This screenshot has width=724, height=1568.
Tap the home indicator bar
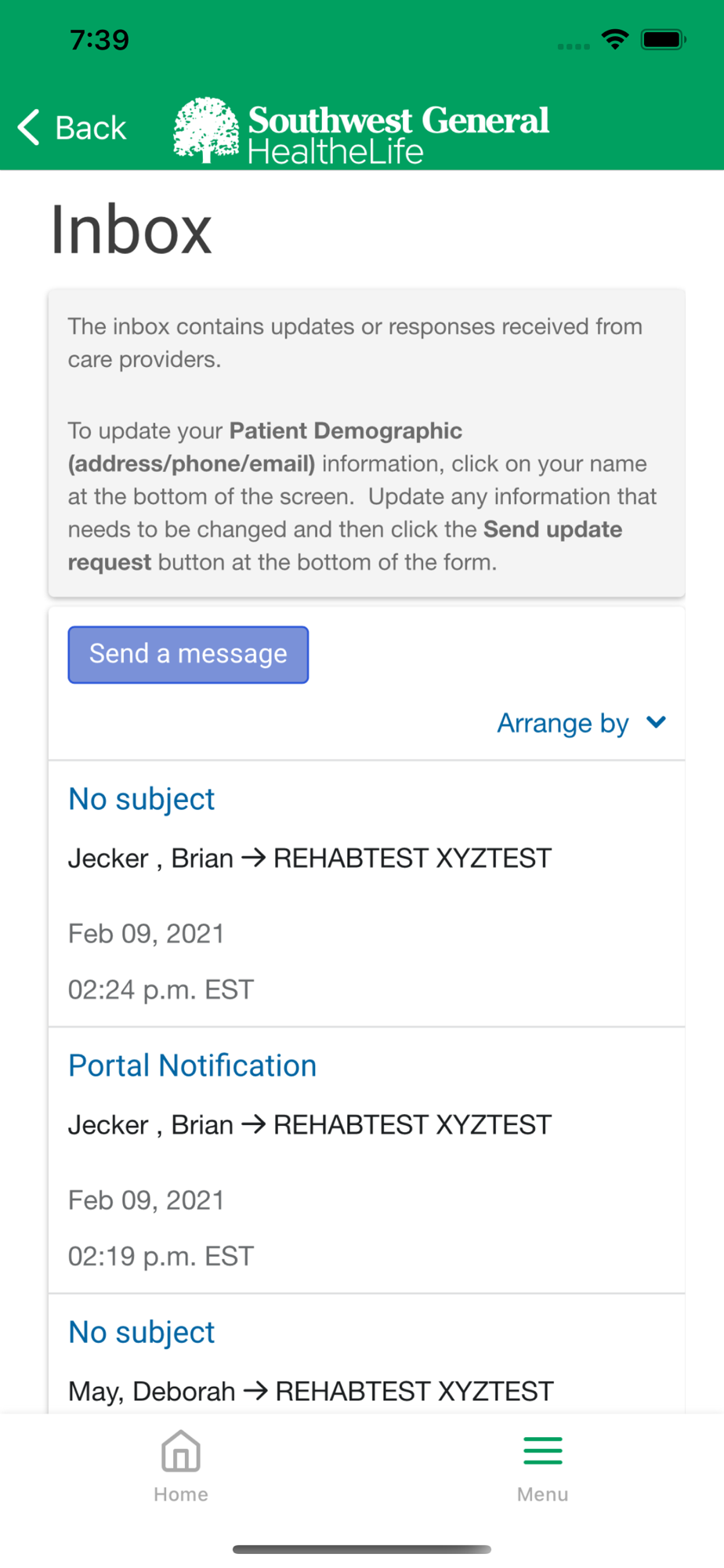(362, 1549)
